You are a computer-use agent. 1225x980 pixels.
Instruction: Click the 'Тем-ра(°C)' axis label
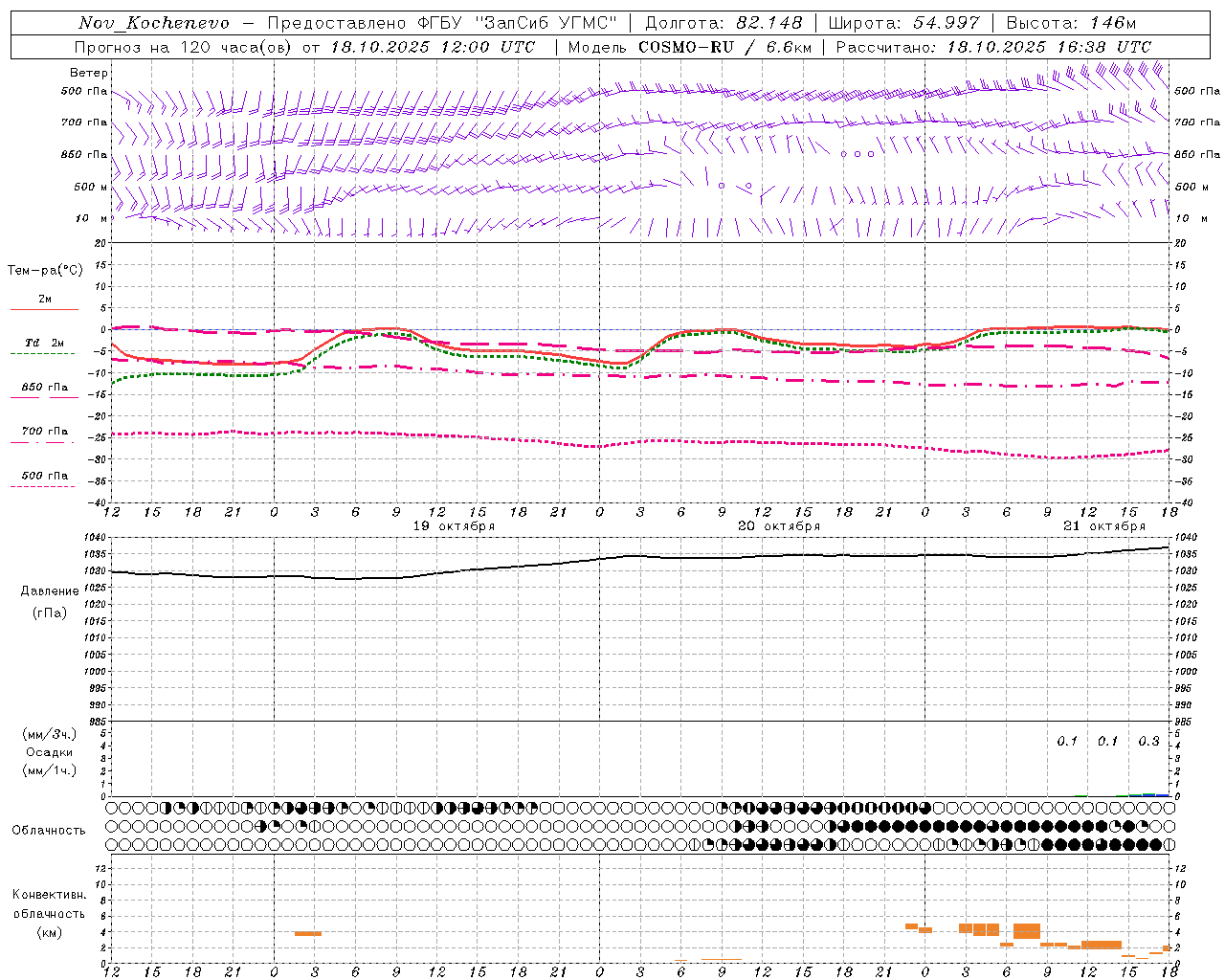pyautogui.click(x=45, y=271)
